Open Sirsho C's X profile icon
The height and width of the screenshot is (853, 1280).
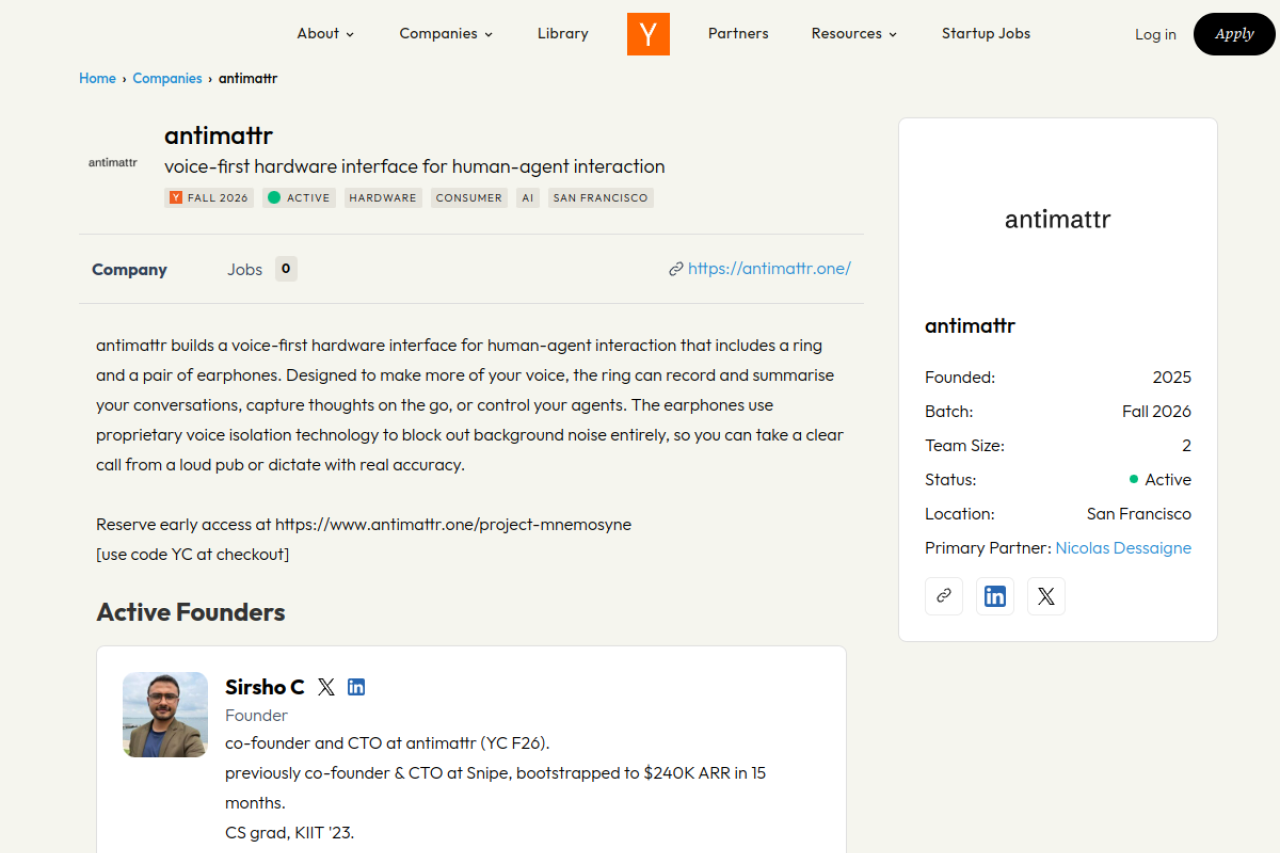click(326, 687)
